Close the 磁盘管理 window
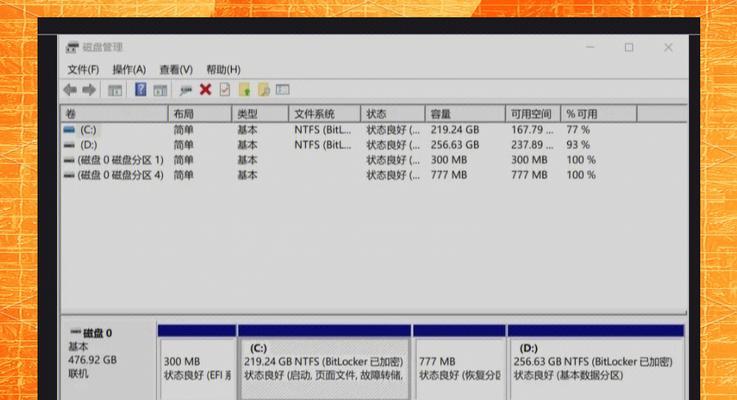 pyautogui.click(x=668, y=47)
